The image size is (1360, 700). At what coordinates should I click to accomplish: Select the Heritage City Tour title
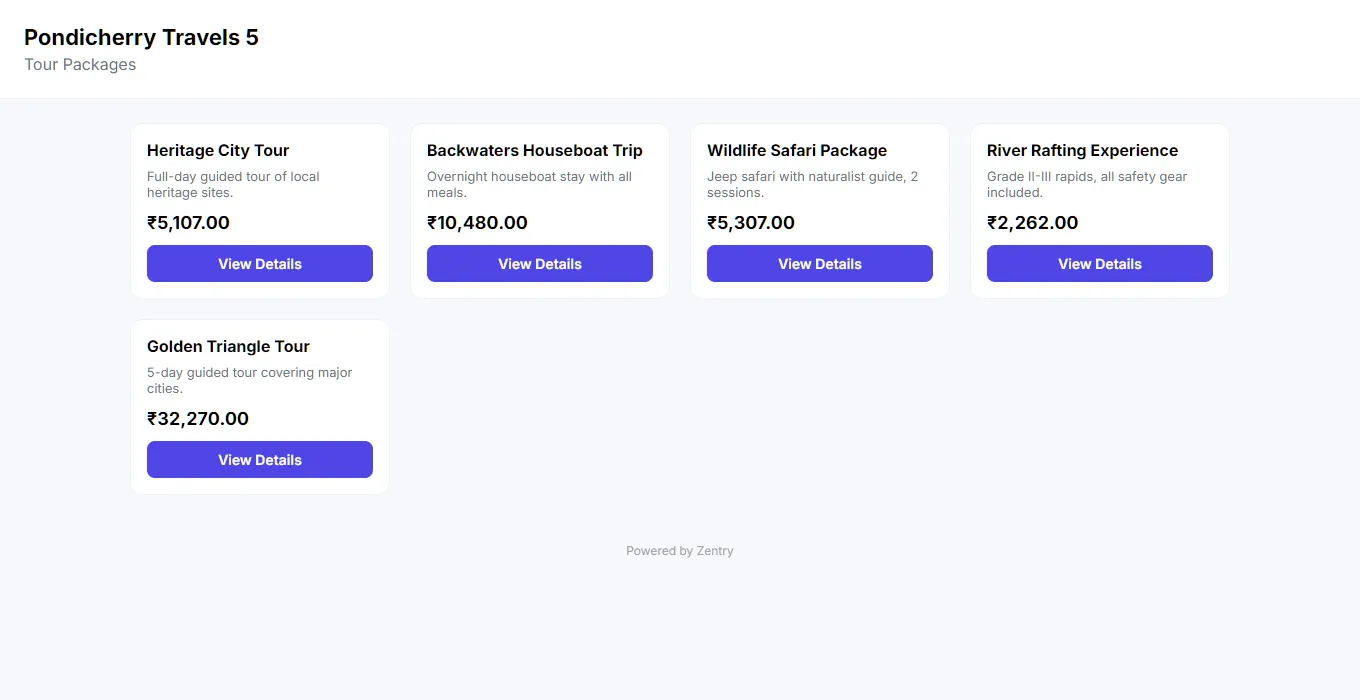[x=218, y=151]
